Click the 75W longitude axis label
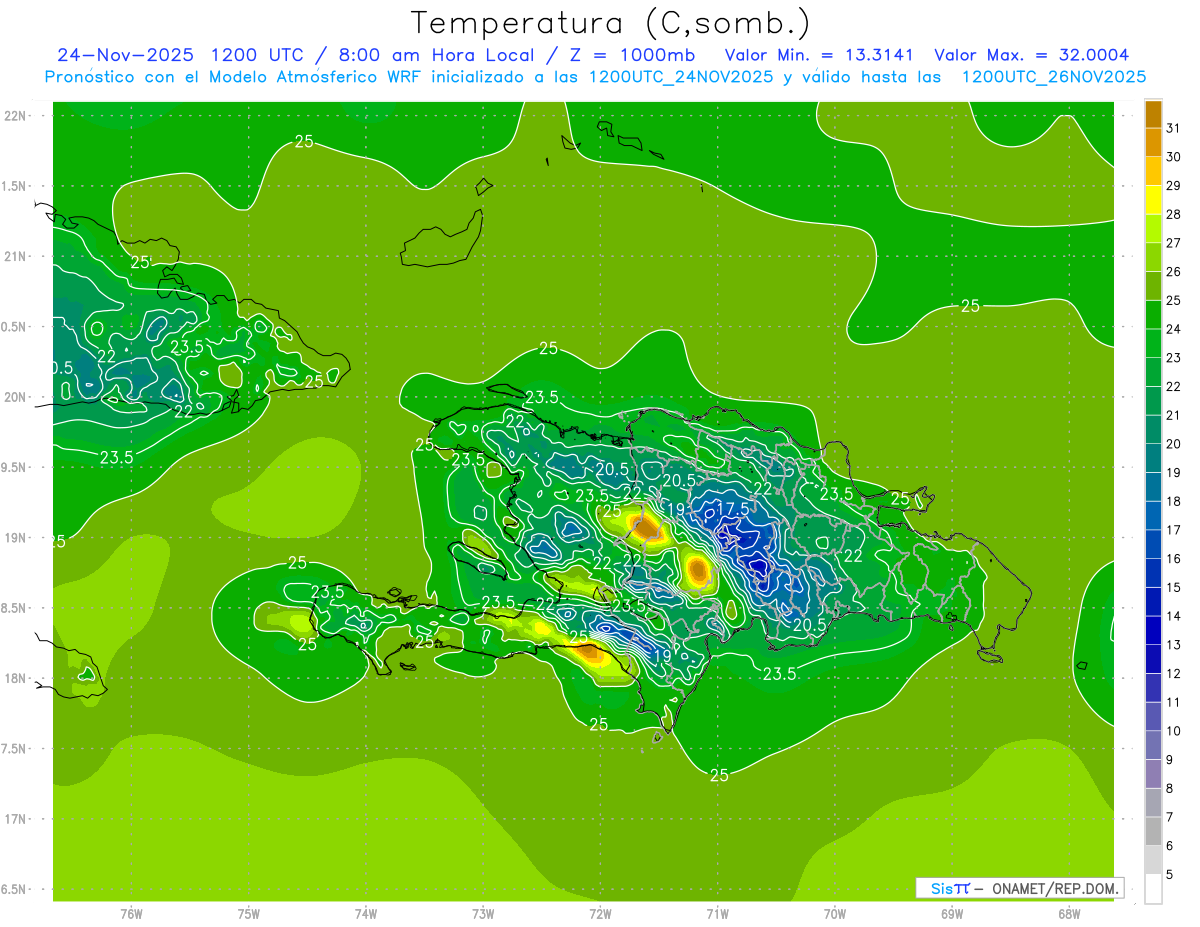 (x=249, y=913)
